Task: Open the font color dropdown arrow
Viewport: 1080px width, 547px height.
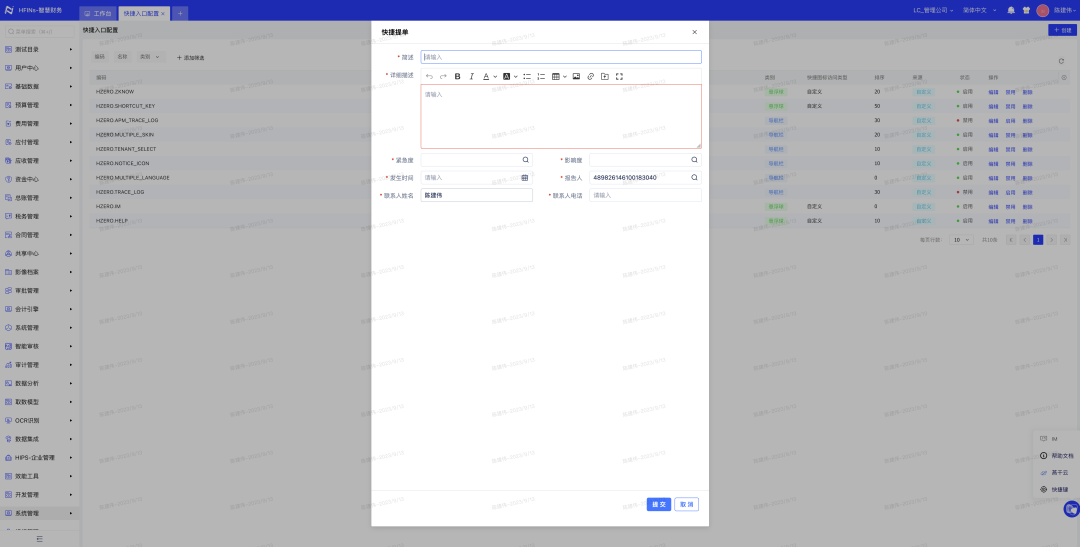Action: tap(496, 76)
